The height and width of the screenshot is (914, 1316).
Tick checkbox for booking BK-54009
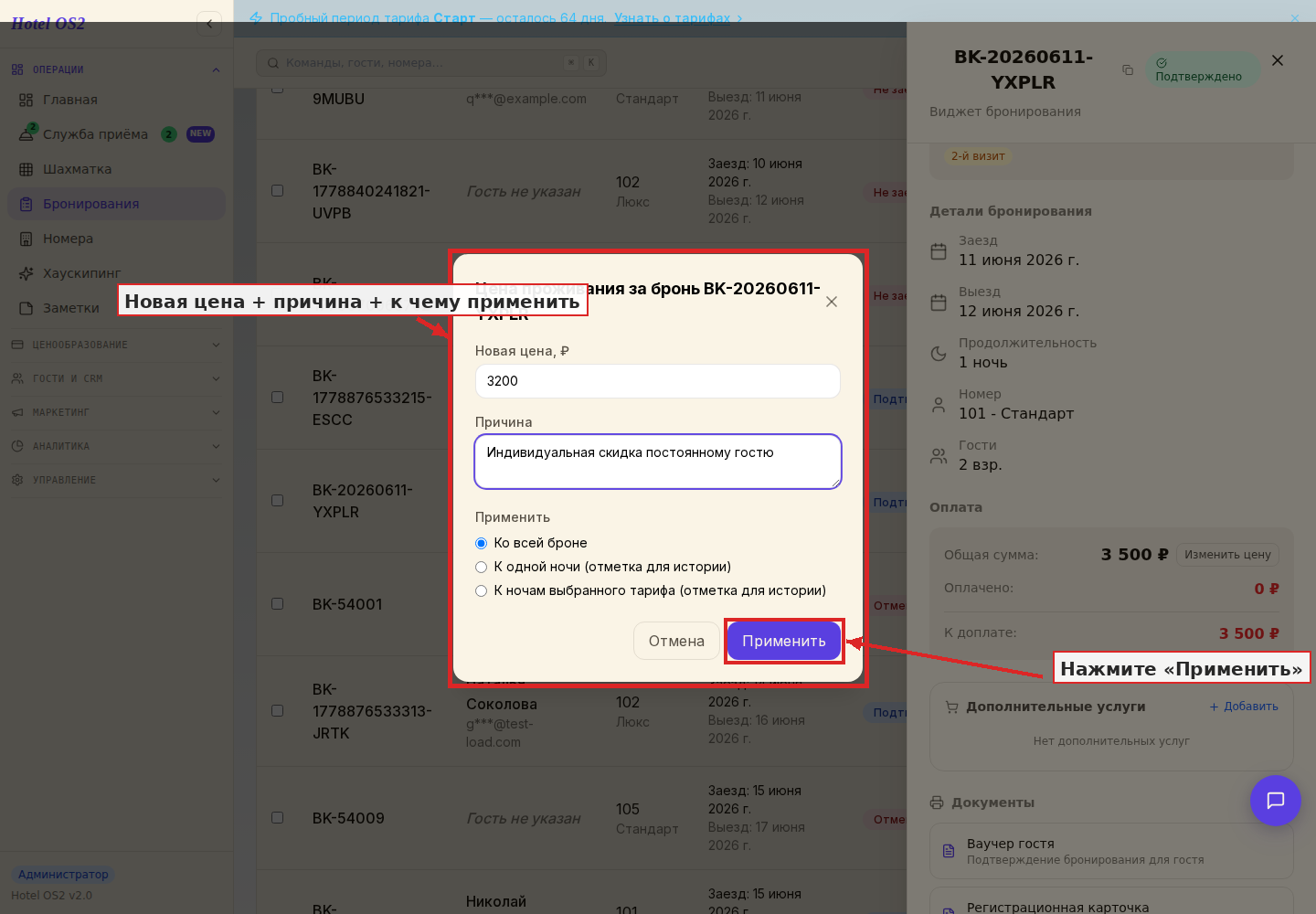pos(277,818)
